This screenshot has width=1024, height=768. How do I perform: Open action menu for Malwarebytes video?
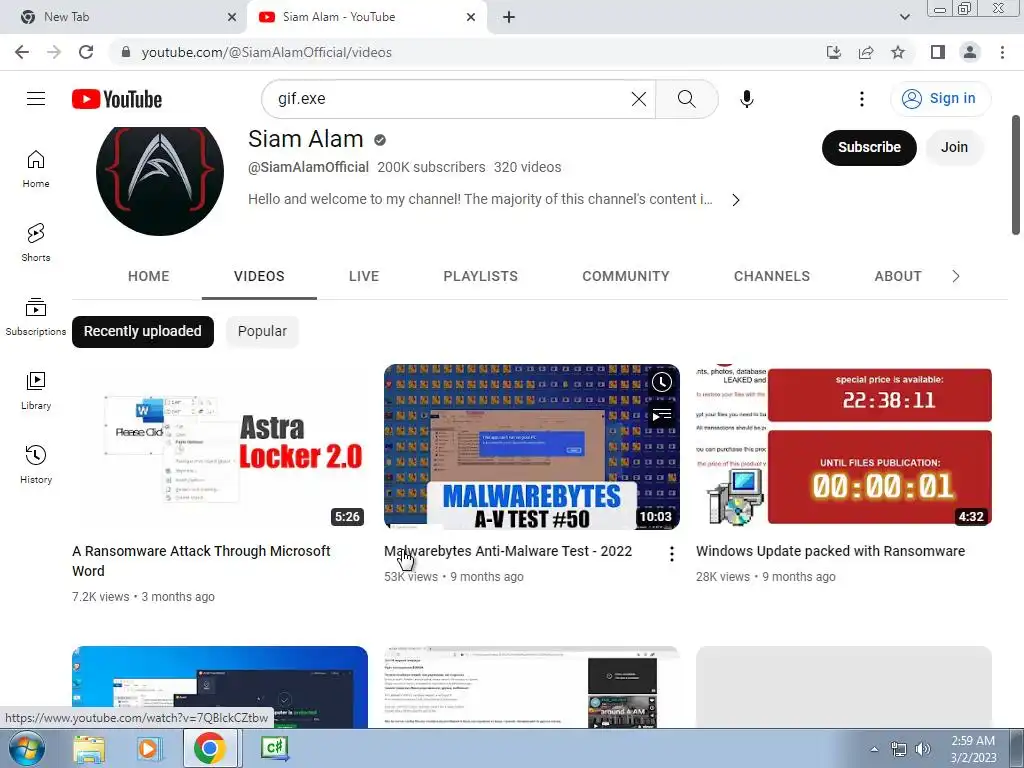[671, 554]
